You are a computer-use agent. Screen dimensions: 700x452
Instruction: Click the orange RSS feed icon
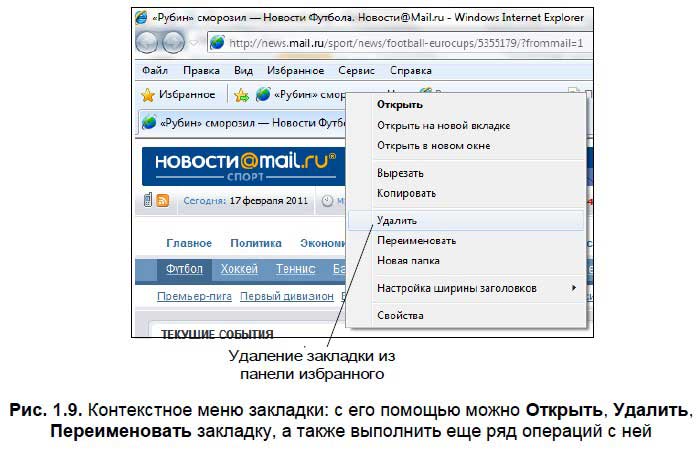(163, 201)
